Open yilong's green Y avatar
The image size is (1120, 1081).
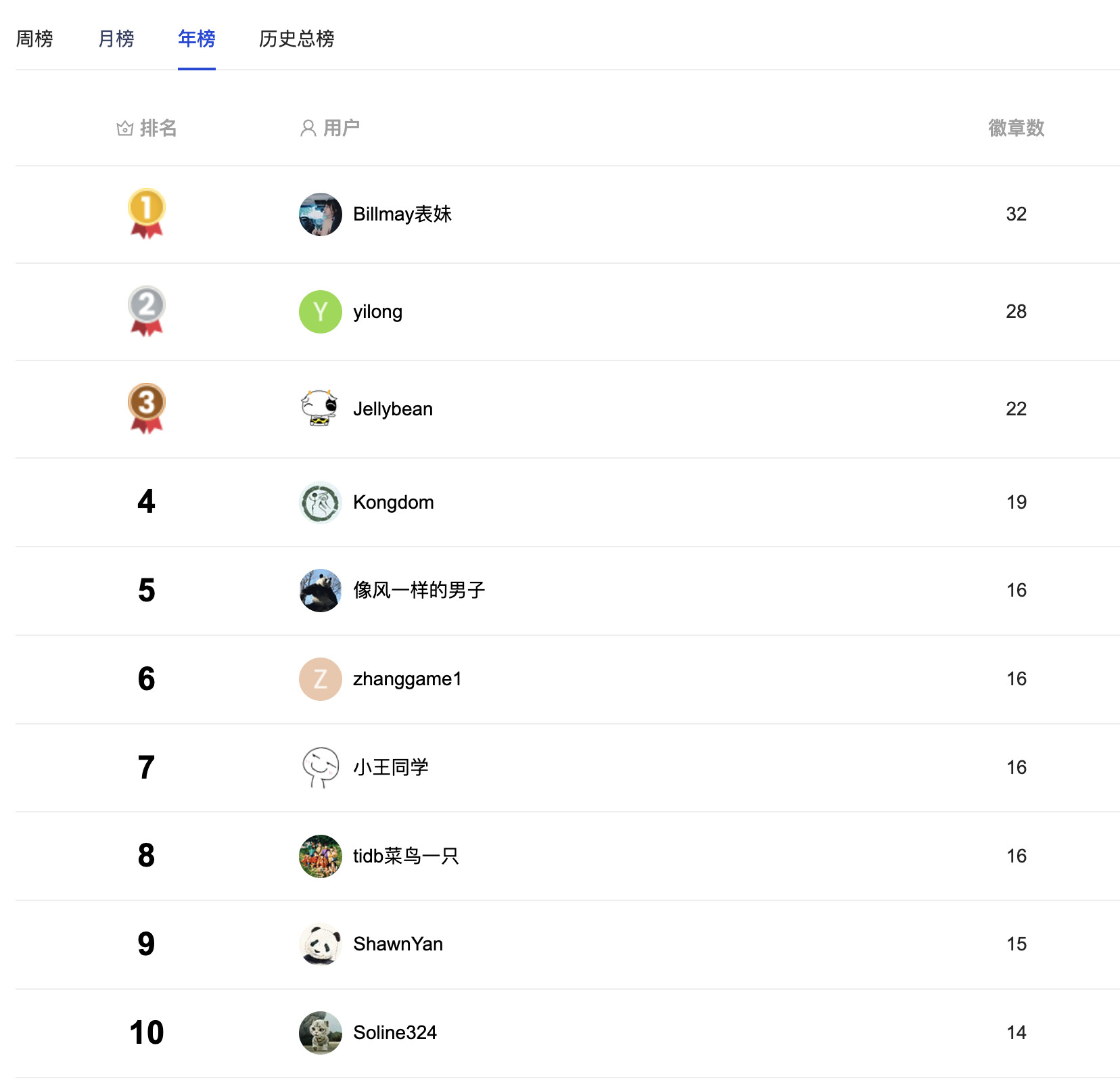pyautogui.click(x=321, y=312)
